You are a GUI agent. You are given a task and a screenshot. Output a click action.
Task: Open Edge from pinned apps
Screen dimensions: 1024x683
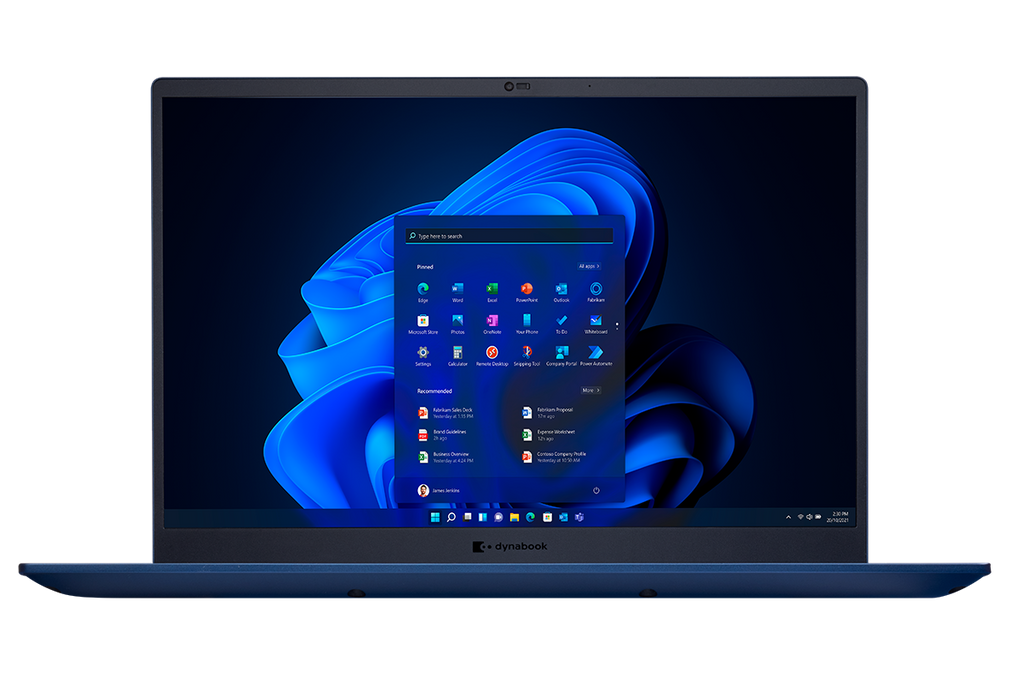tap(423, 289)
